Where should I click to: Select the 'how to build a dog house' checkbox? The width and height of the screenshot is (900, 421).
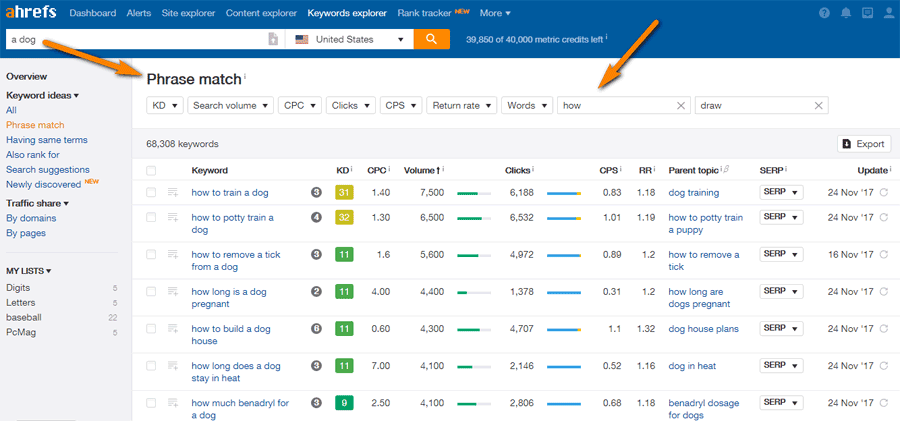coord(151,328)
